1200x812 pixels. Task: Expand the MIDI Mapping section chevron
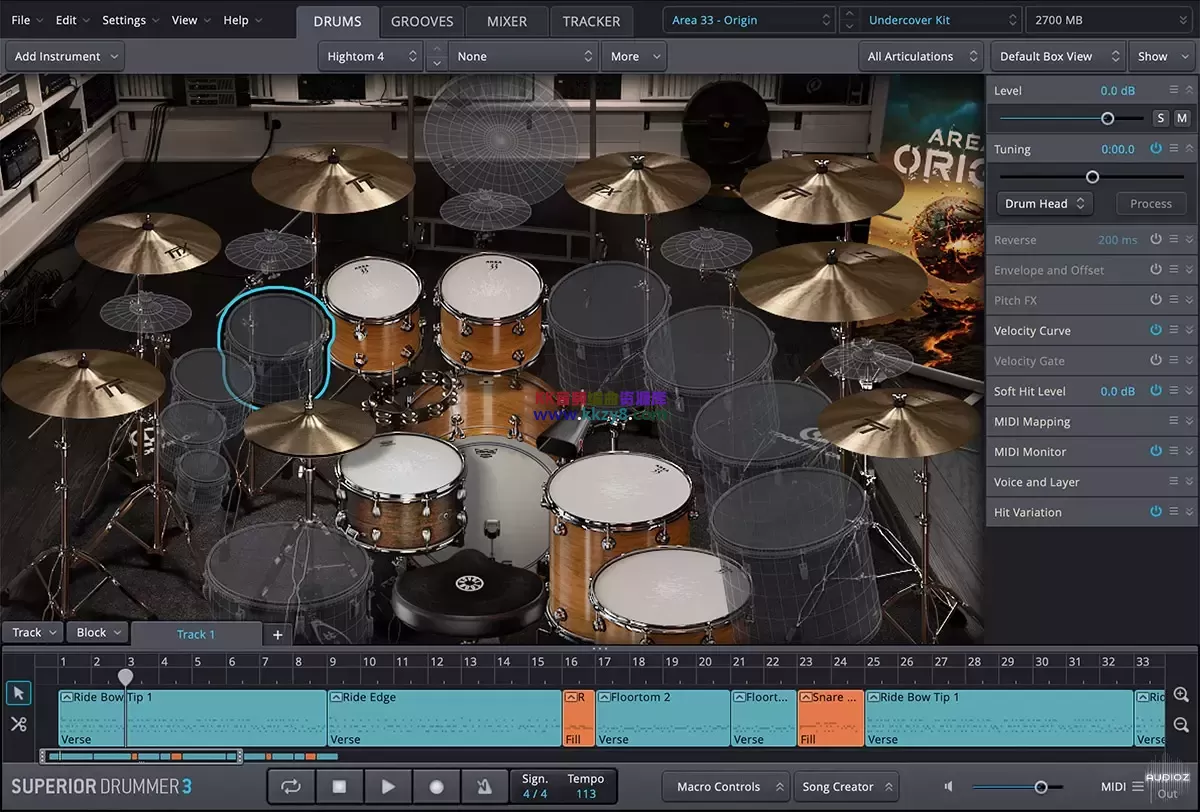pos(1189,421)
